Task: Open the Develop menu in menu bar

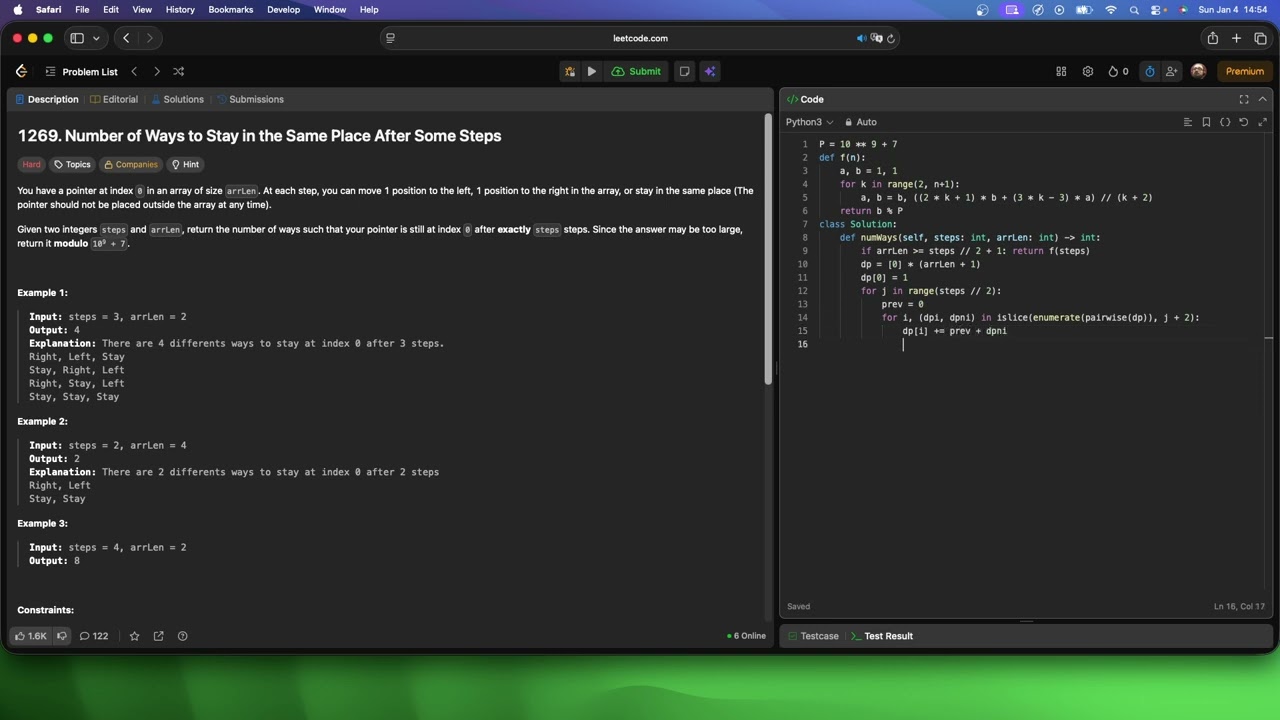Action: 283,10
